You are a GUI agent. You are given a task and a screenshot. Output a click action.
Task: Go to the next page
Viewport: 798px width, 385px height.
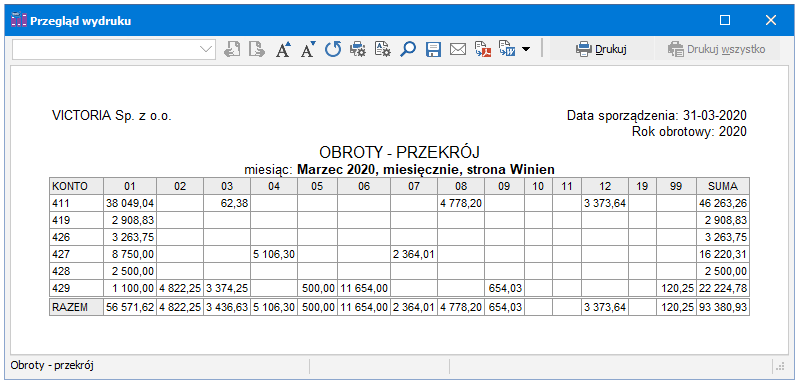[257, 49]
